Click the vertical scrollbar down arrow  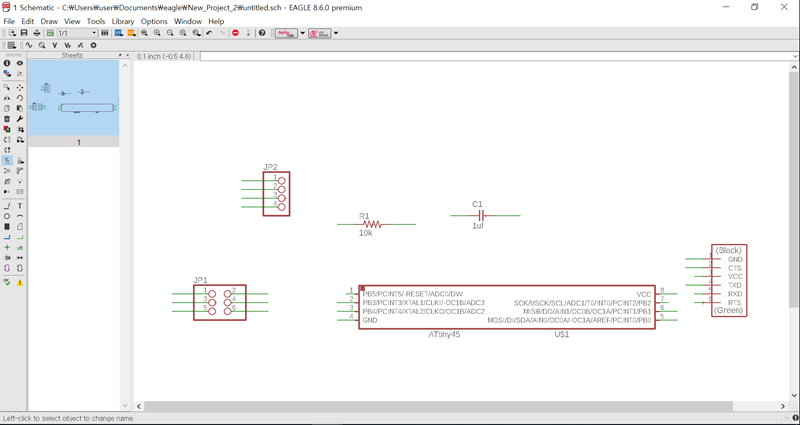[x=793, y=395]
